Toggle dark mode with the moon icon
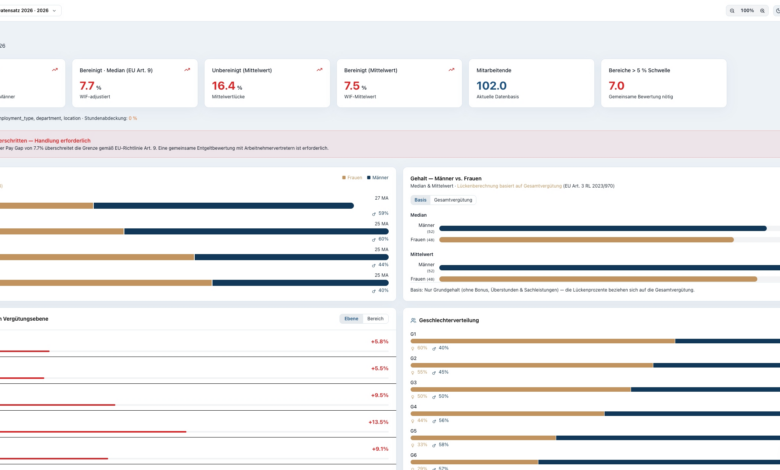Viewport: 780px width, 470px height. [778, 10]
